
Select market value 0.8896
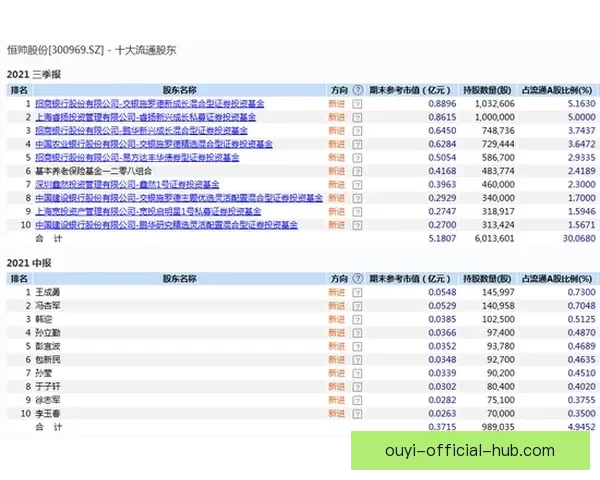(442, 104)
